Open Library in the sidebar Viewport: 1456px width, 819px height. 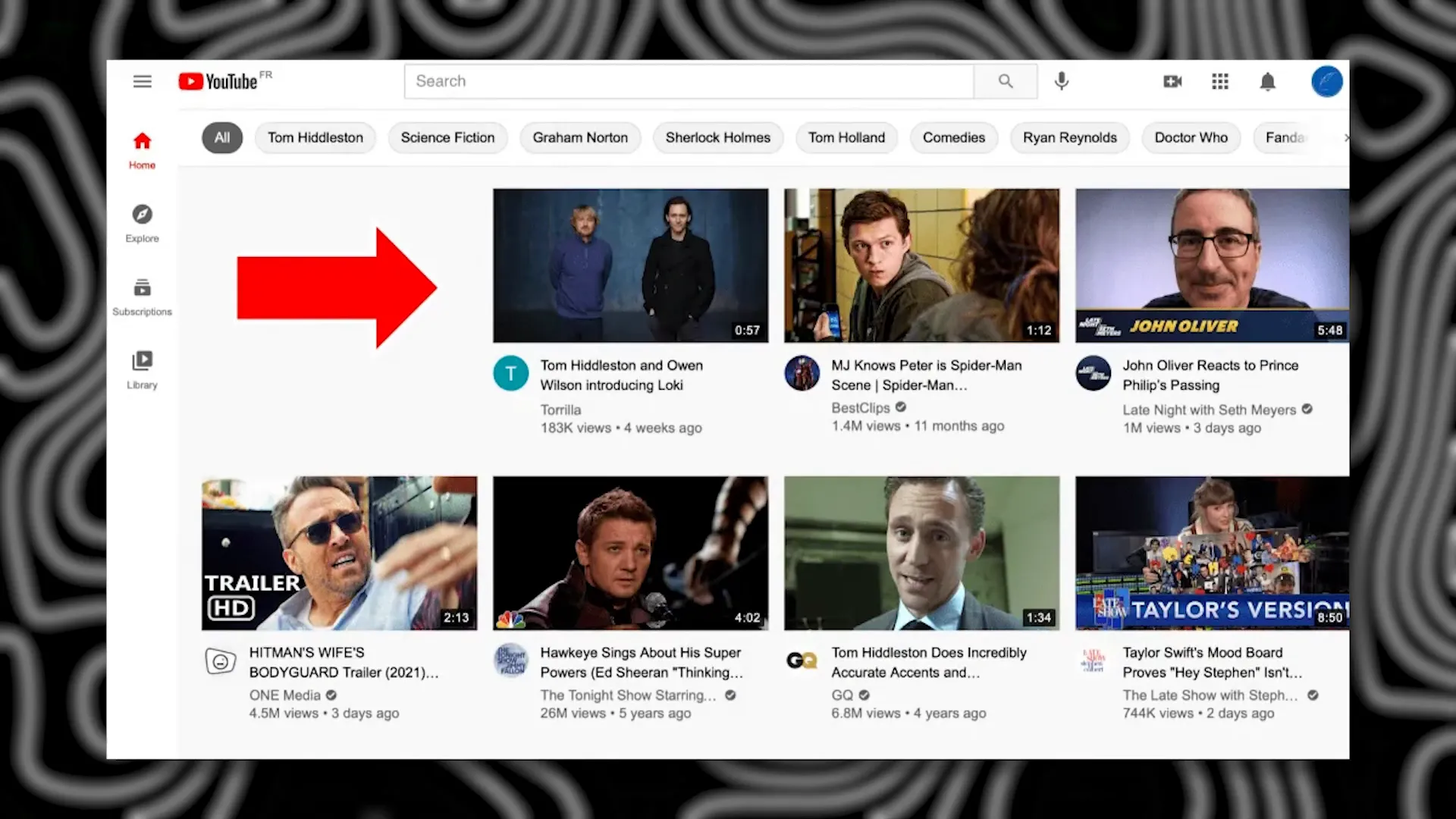(x=142, y=370)
